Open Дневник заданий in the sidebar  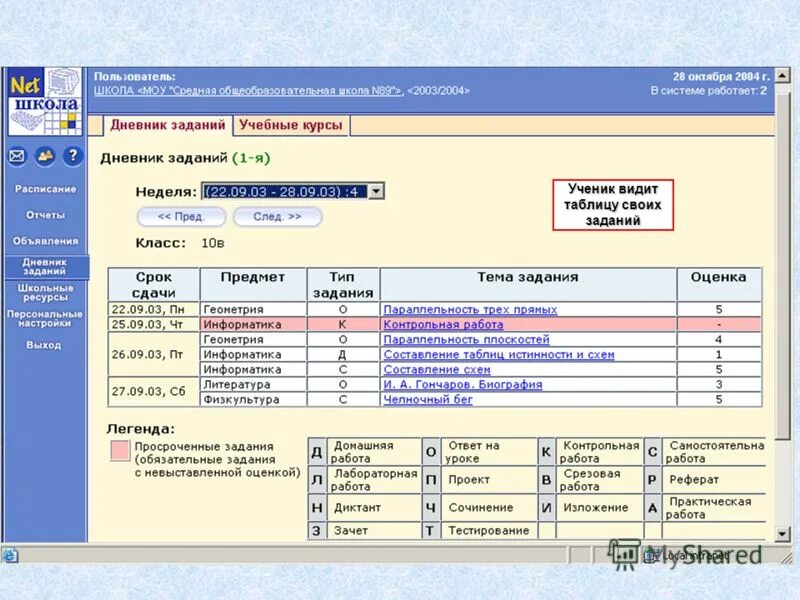45,266
